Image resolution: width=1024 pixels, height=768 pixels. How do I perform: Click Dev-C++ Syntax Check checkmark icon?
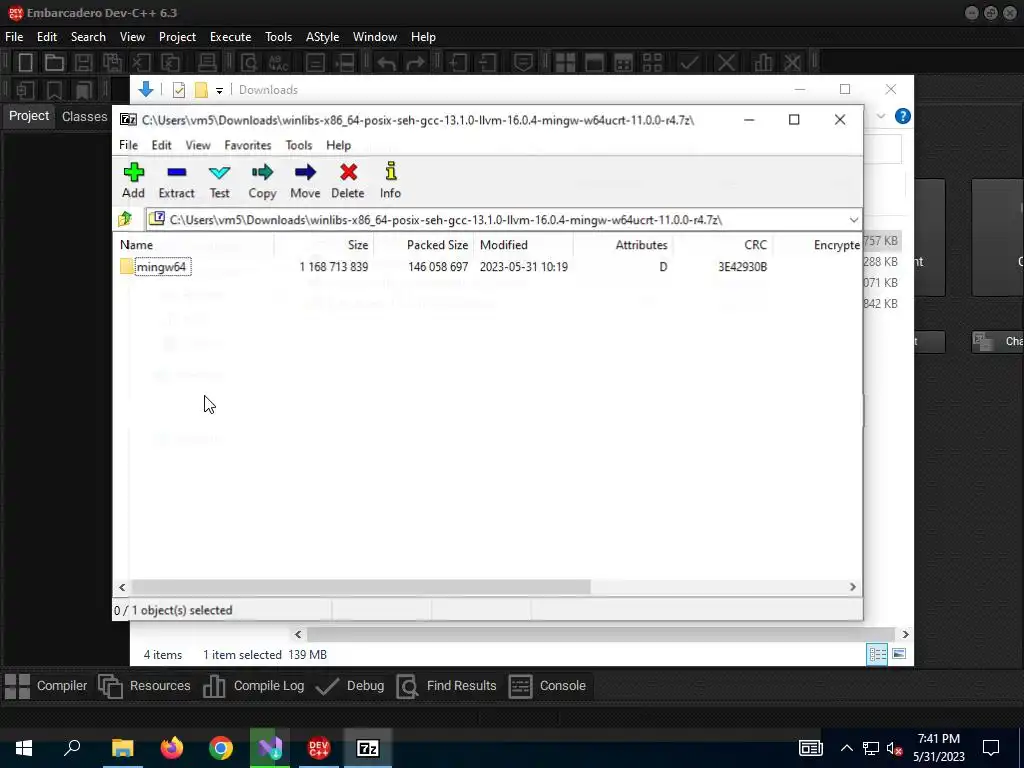pos(688,63)
